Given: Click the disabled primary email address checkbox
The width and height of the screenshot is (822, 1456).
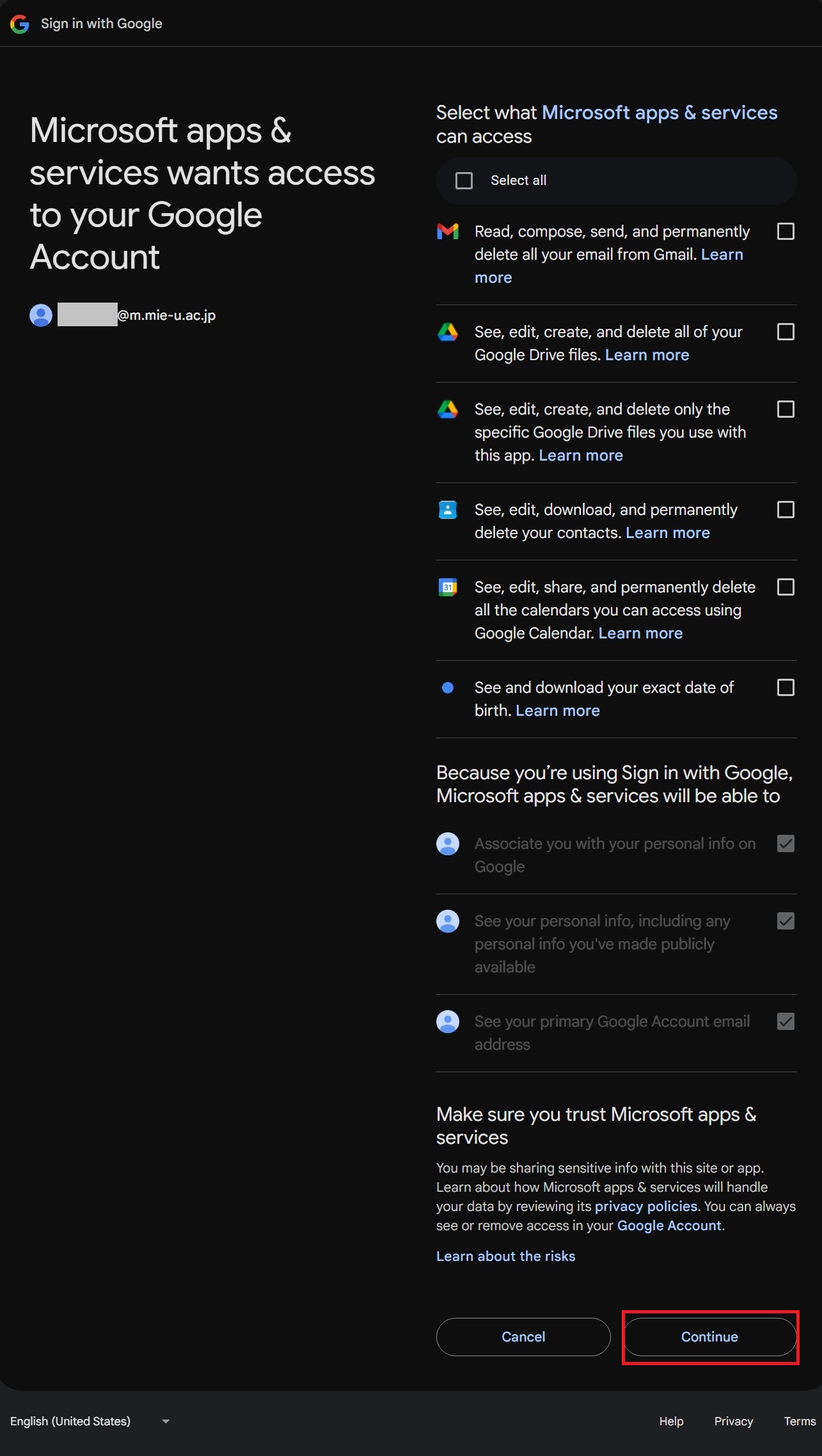Looking at the screenshot, I should (786, 1022).
